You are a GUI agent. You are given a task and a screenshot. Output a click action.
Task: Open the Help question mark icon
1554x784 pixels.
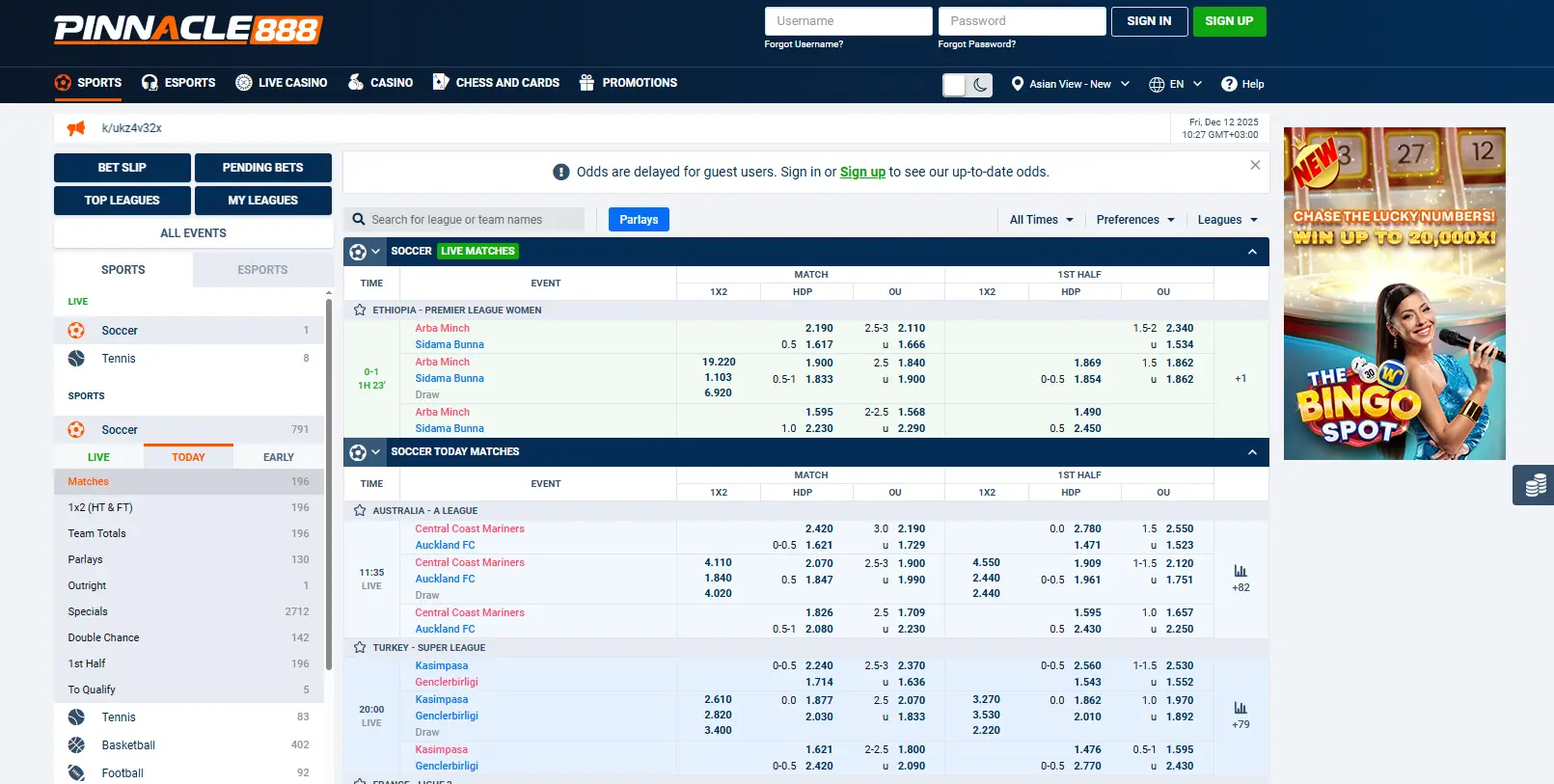coord(1229,84)
